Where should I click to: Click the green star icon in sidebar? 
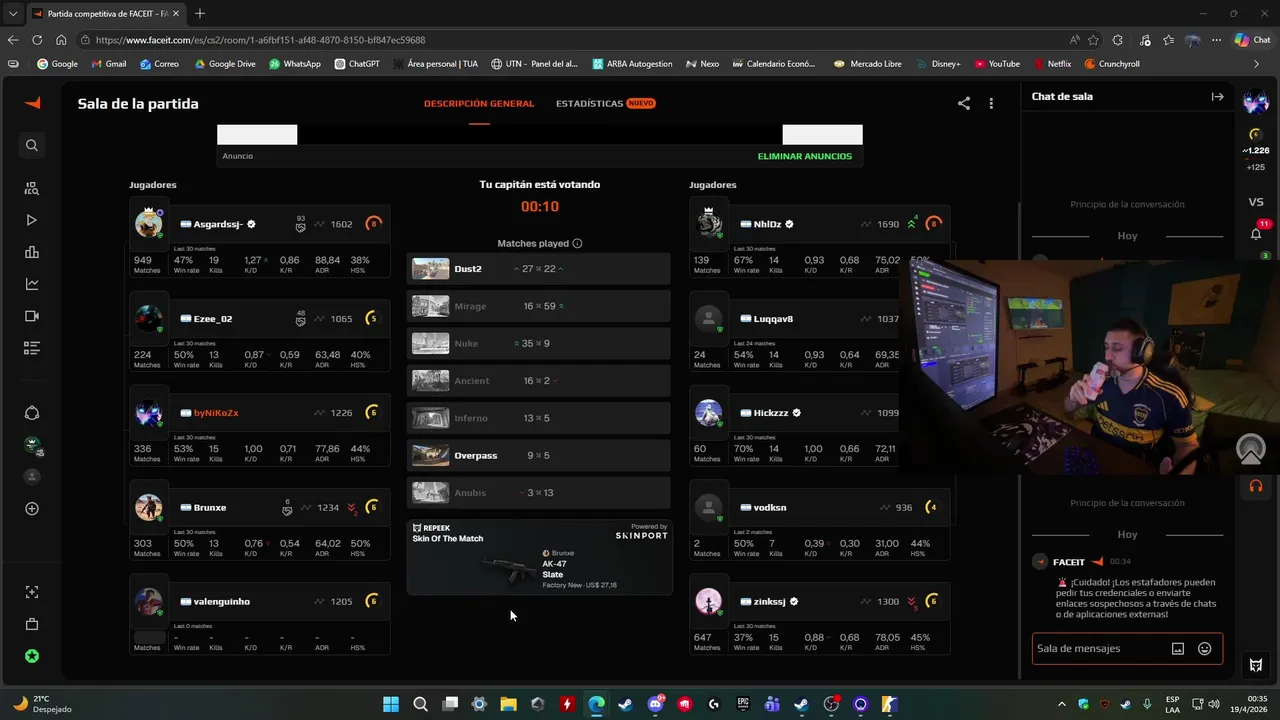pyautogui.click(x=32, y=656)
